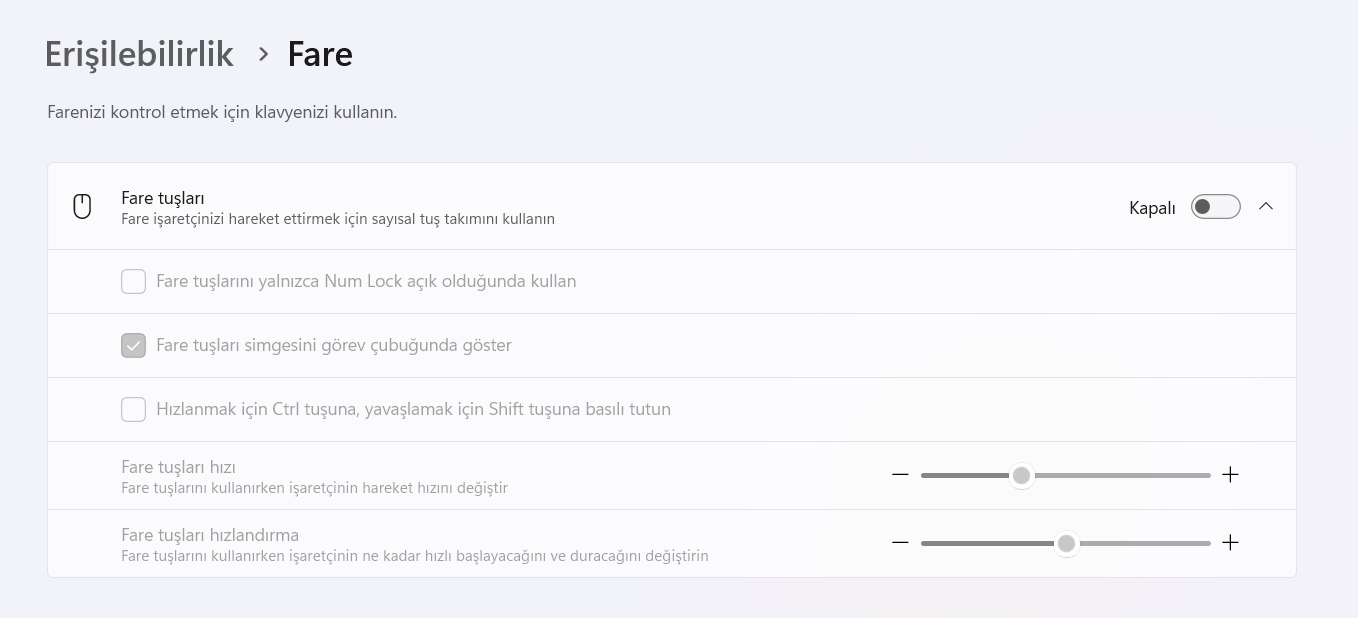Collapse the Fare tuşları section chevron
Screen dimensions: 1358x618
[x=1266, y=207]
